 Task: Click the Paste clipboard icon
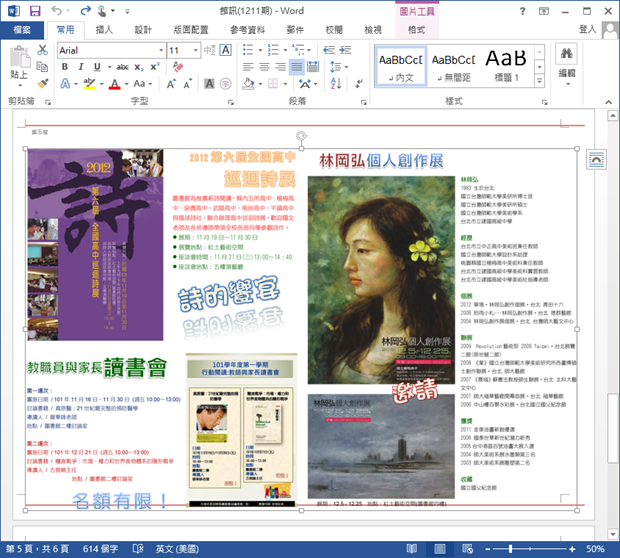click(x=19, y=57)
